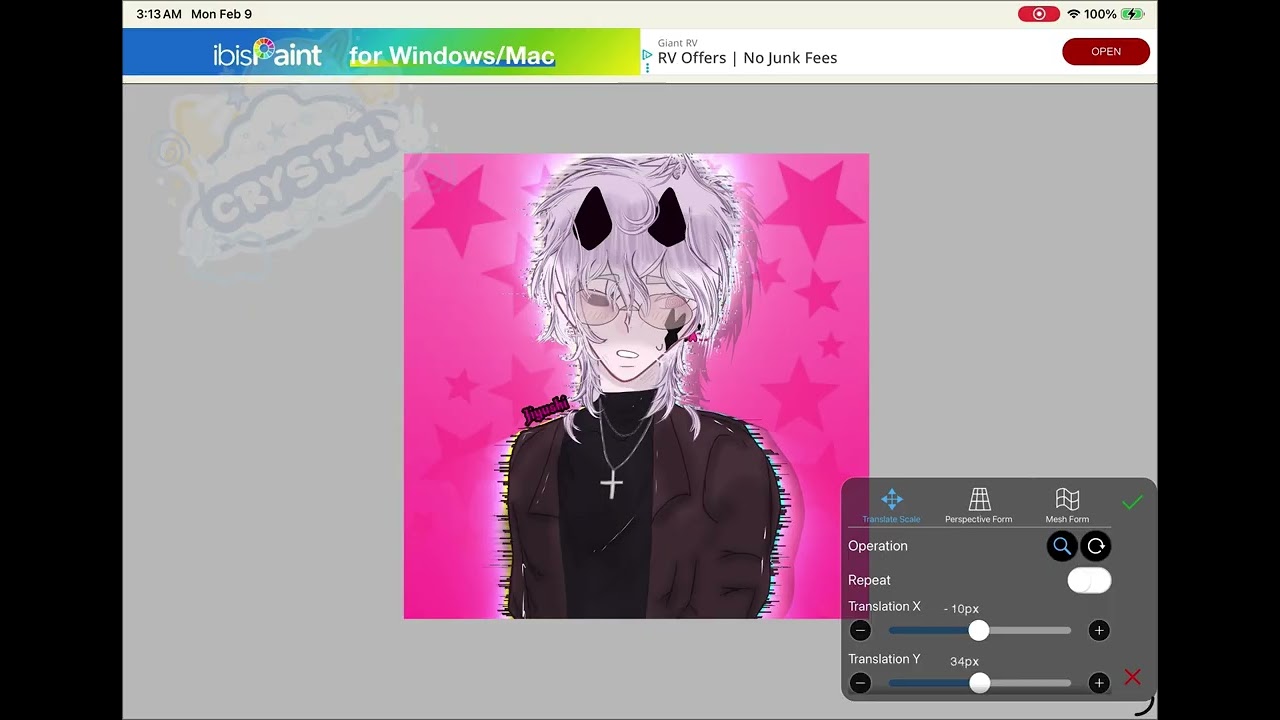1280x720 pixels.
Task: Cancel transform with red X
Action: pyautogui.click(x=1132, y=677)
